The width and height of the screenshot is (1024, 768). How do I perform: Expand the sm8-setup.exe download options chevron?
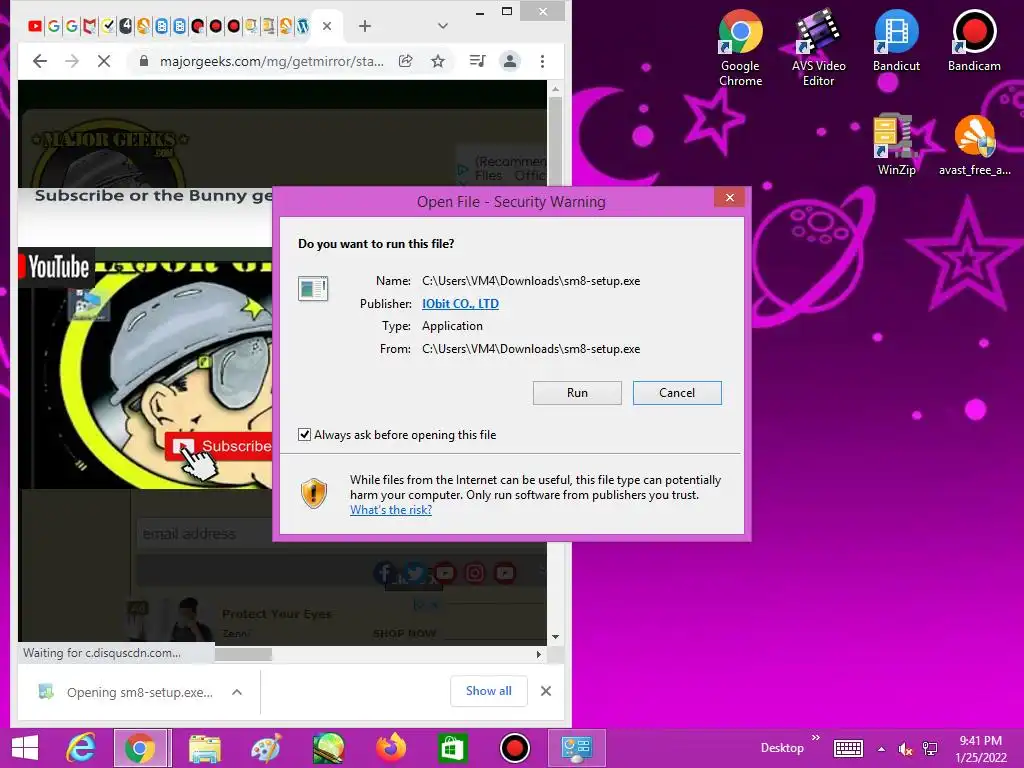tap(237, 692)
